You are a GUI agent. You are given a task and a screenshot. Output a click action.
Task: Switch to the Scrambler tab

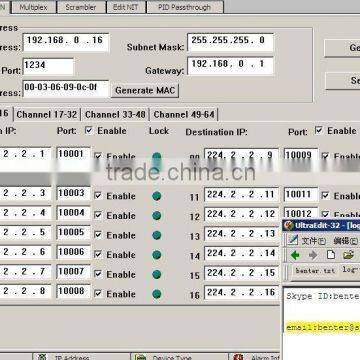[x=81, y=7]
